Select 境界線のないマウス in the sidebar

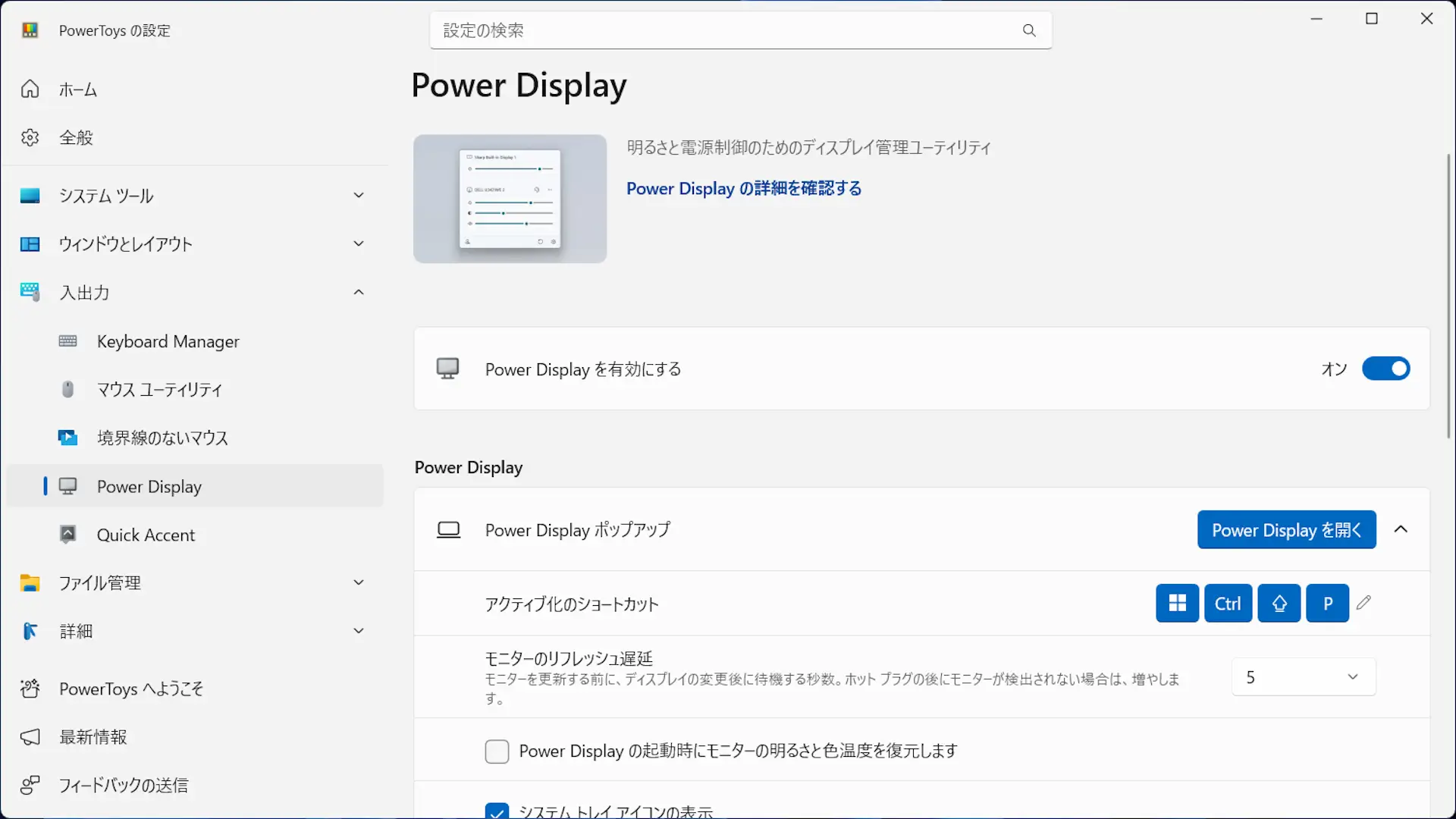coord(195,438)
